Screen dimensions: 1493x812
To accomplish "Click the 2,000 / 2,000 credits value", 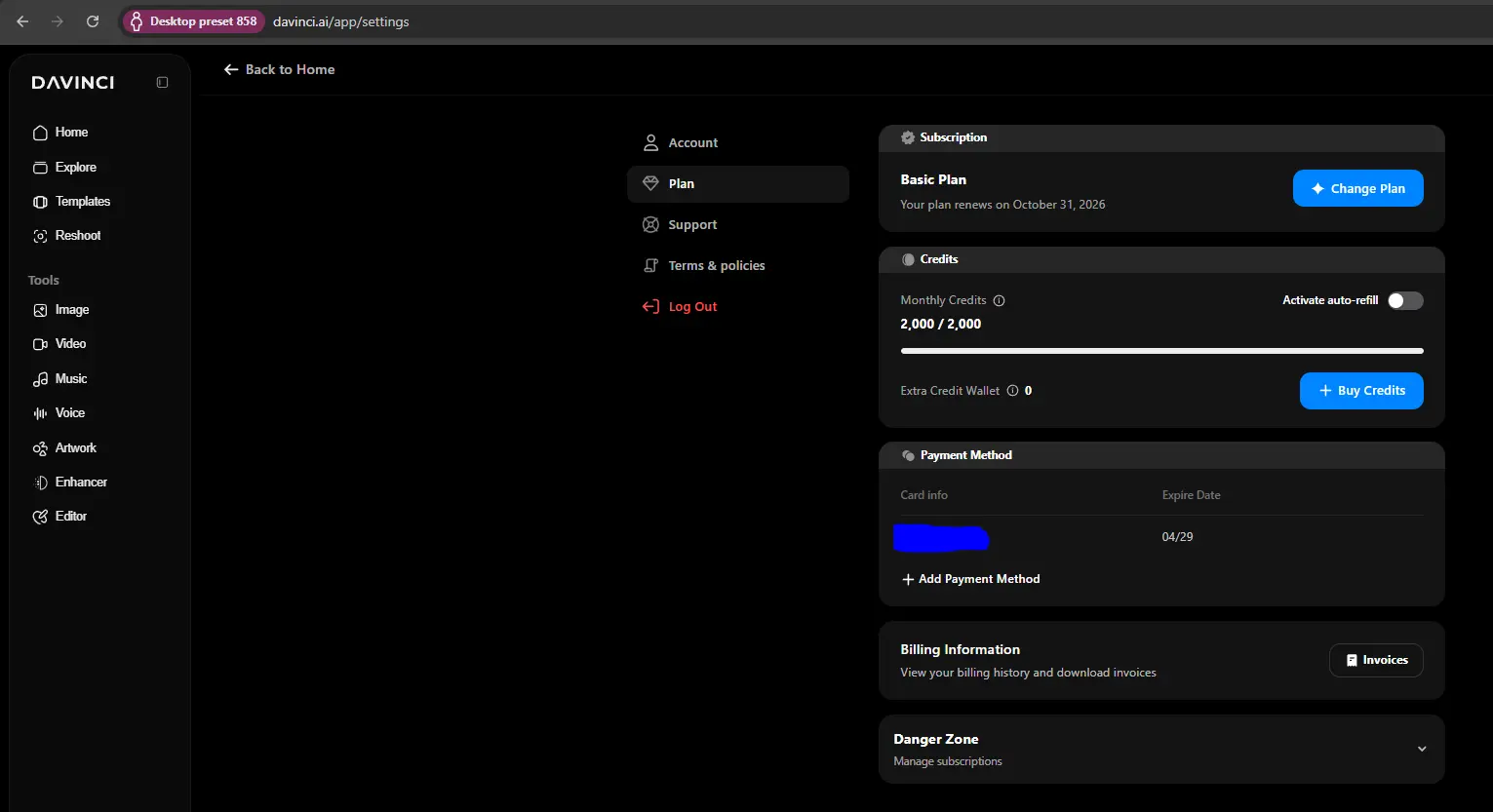I will click(941, 325).
